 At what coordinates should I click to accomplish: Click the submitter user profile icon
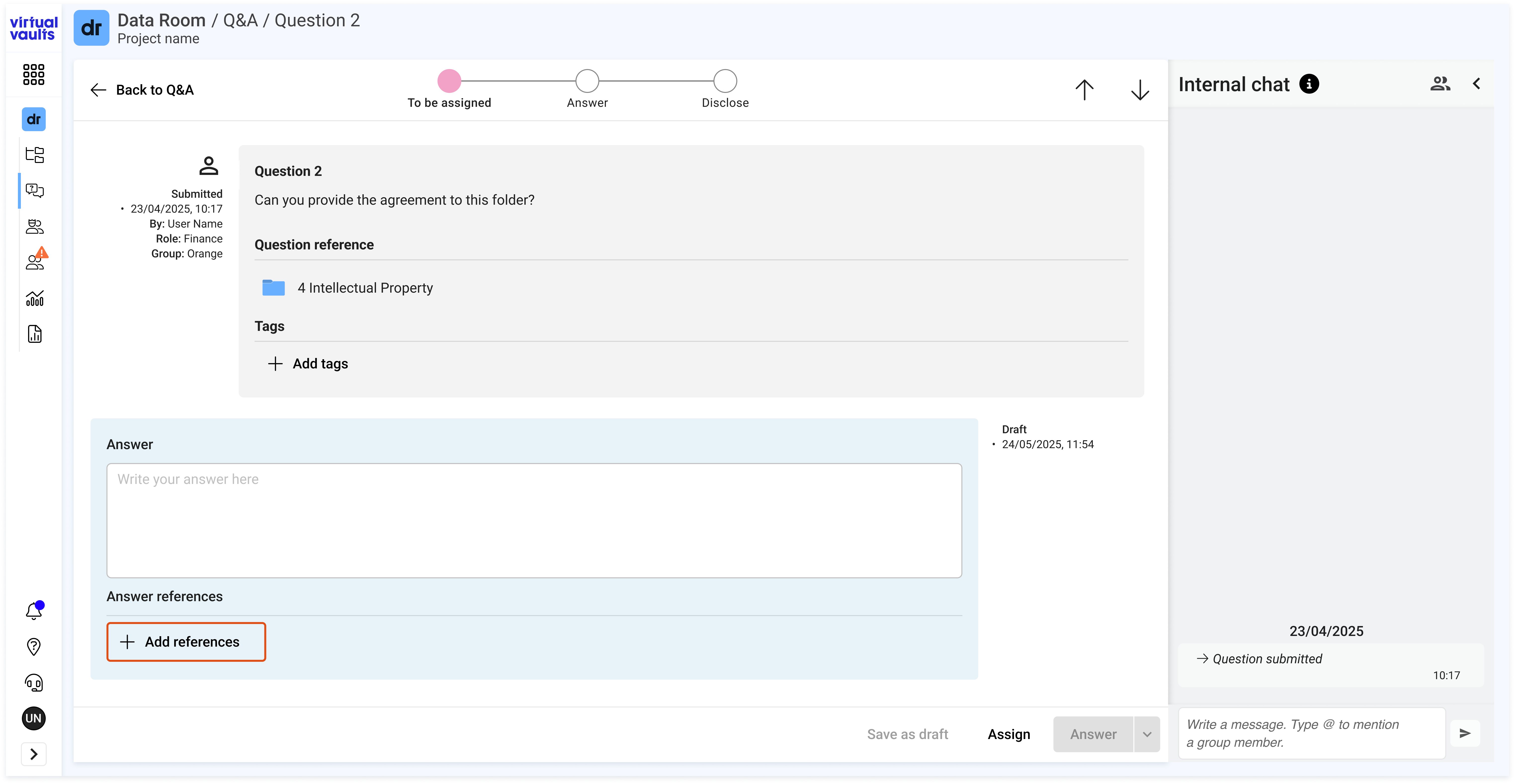coord(209,166)
